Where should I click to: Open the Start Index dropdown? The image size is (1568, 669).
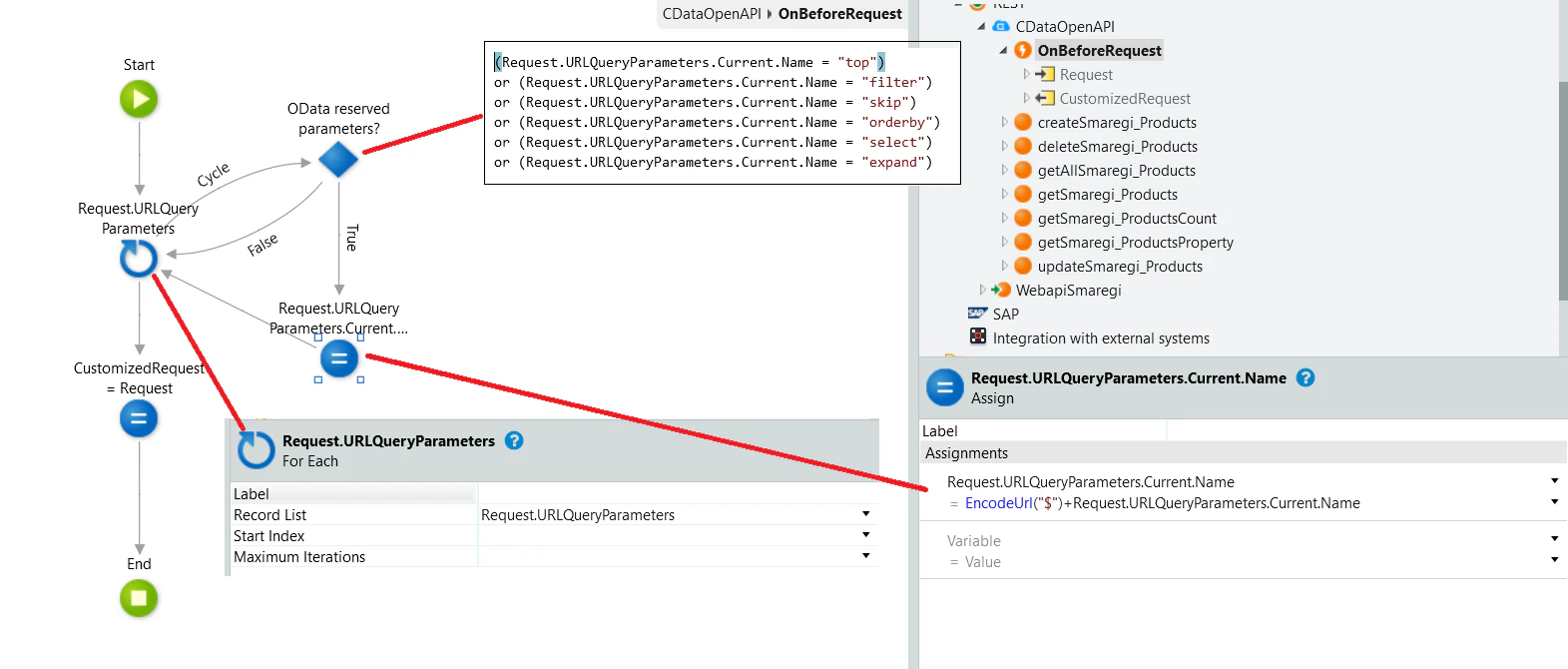865,535
